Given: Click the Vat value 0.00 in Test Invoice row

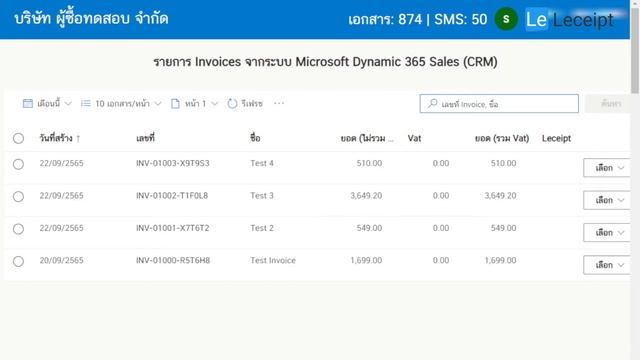Looking at the screenshot, I should pyautogui.click(x=441, y=260).
